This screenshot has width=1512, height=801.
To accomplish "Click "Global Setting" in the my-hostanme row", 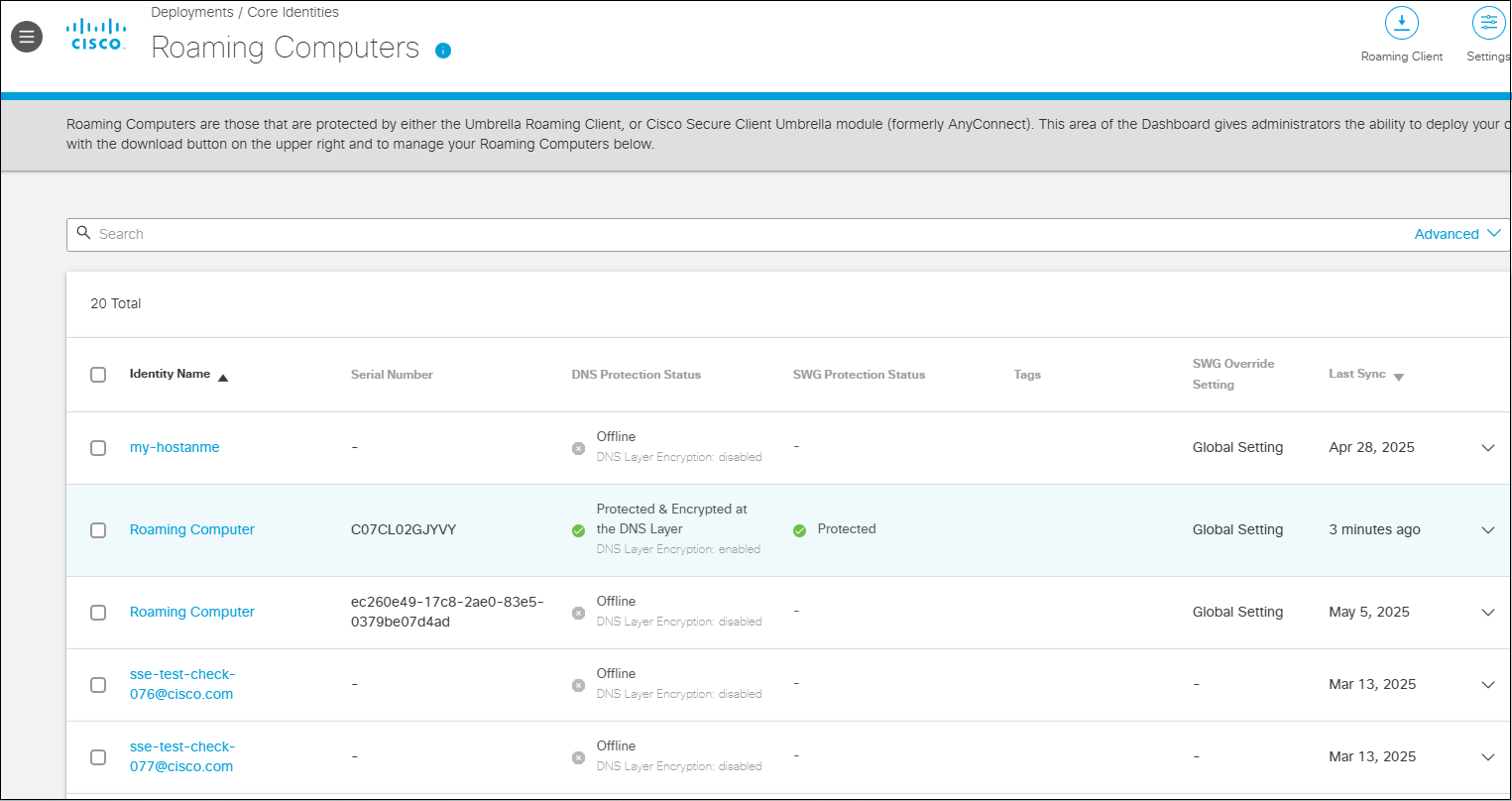I will [1237, 447].
